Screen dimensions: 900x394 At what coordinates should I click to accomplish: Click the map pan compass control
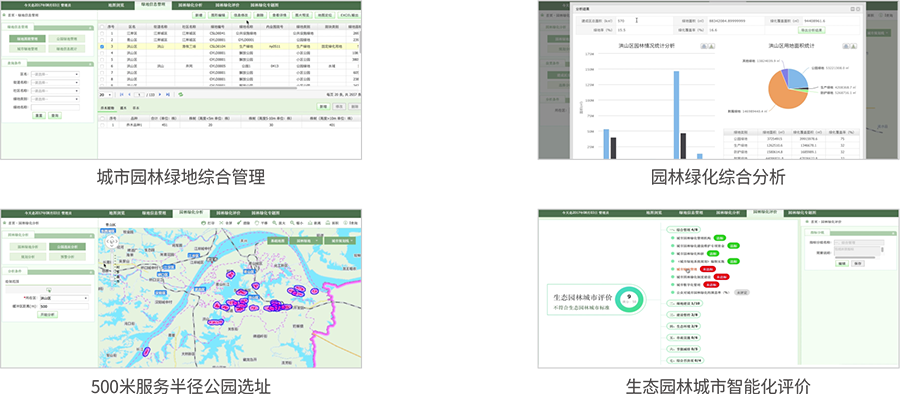coord(111,242)
